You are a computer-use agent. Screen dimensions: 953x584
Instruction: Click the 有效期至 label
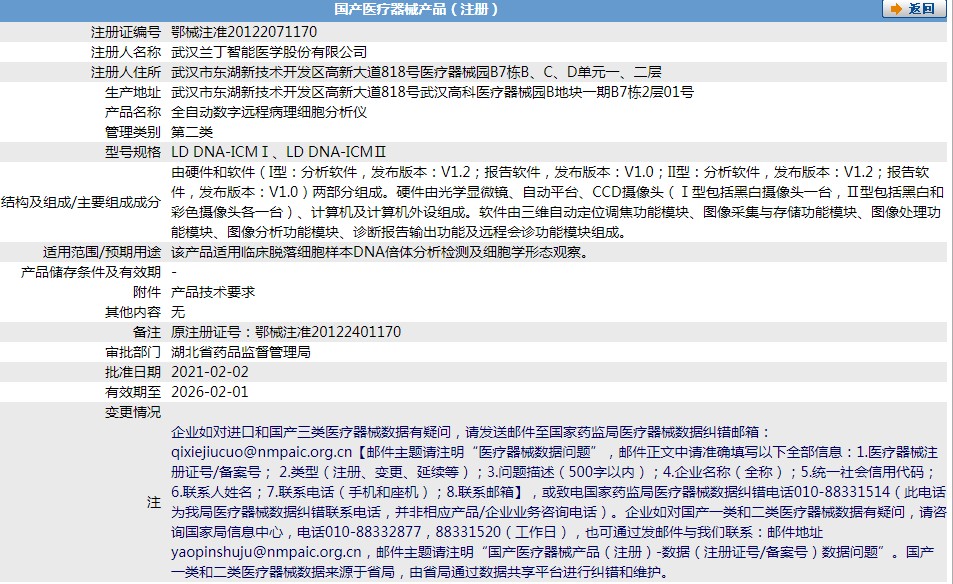132,392
